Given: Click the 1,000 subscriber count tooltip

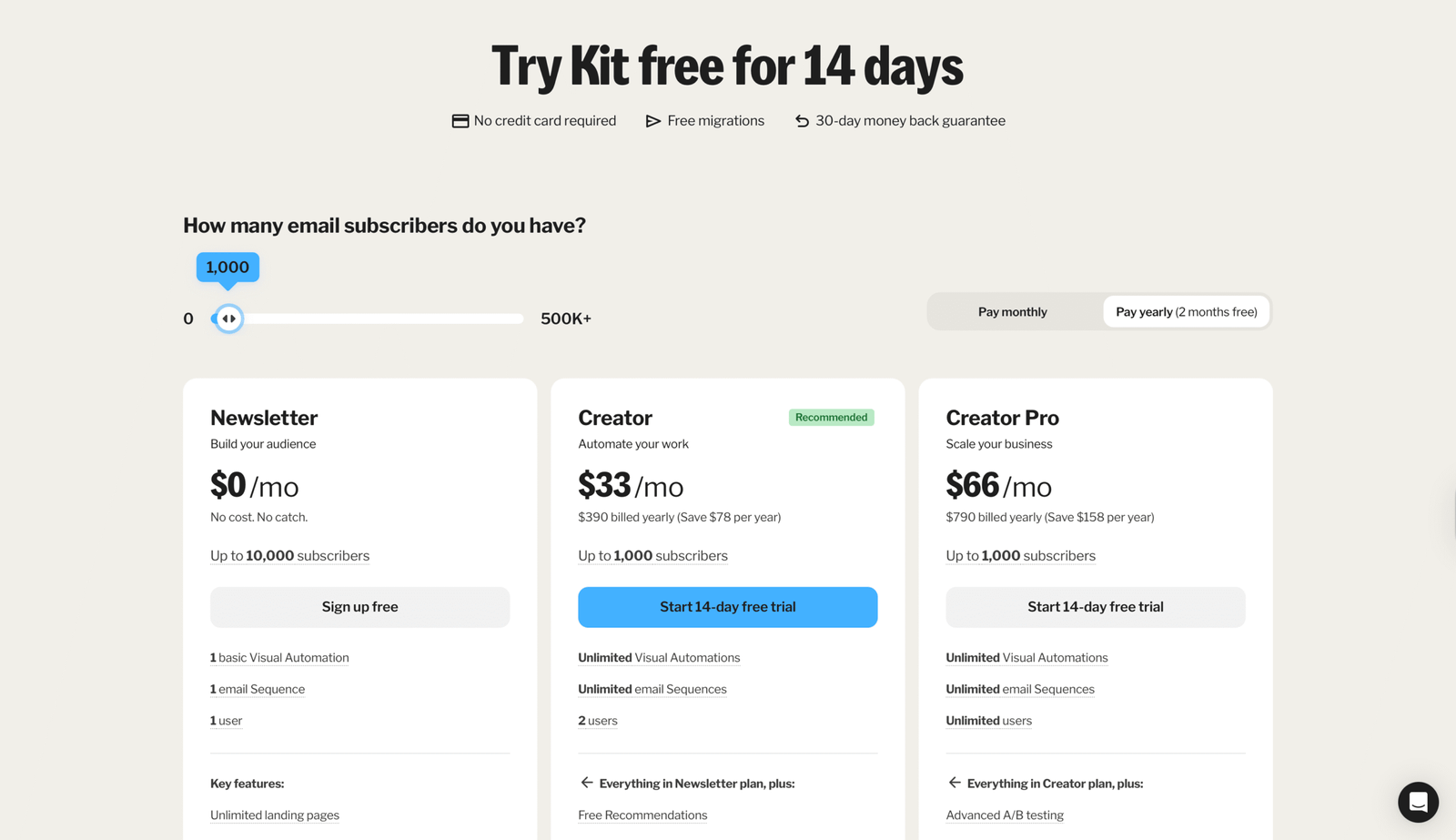Looking at the screenshot, I should pyautogui.click(x=227, y=268).
